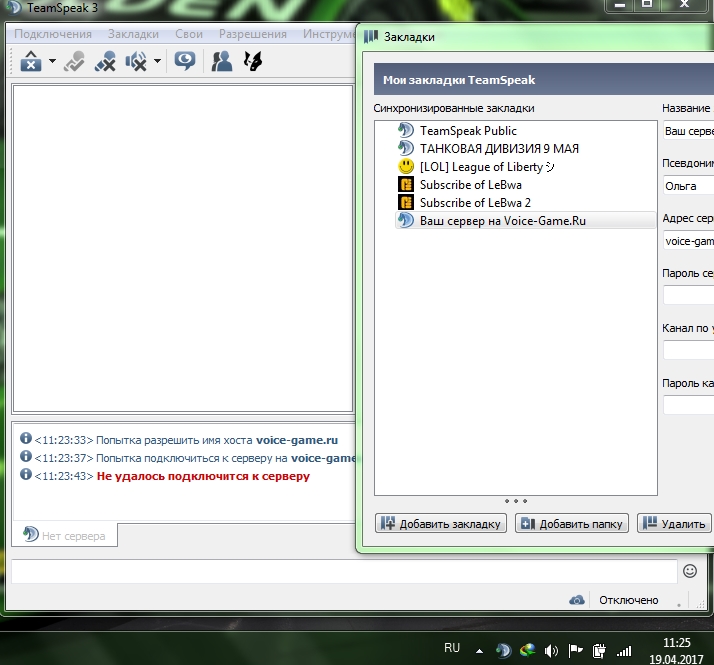Screen dimensions: 714x665
Task: Click the server address field voice-game
Action: click(x=688, y=241)
